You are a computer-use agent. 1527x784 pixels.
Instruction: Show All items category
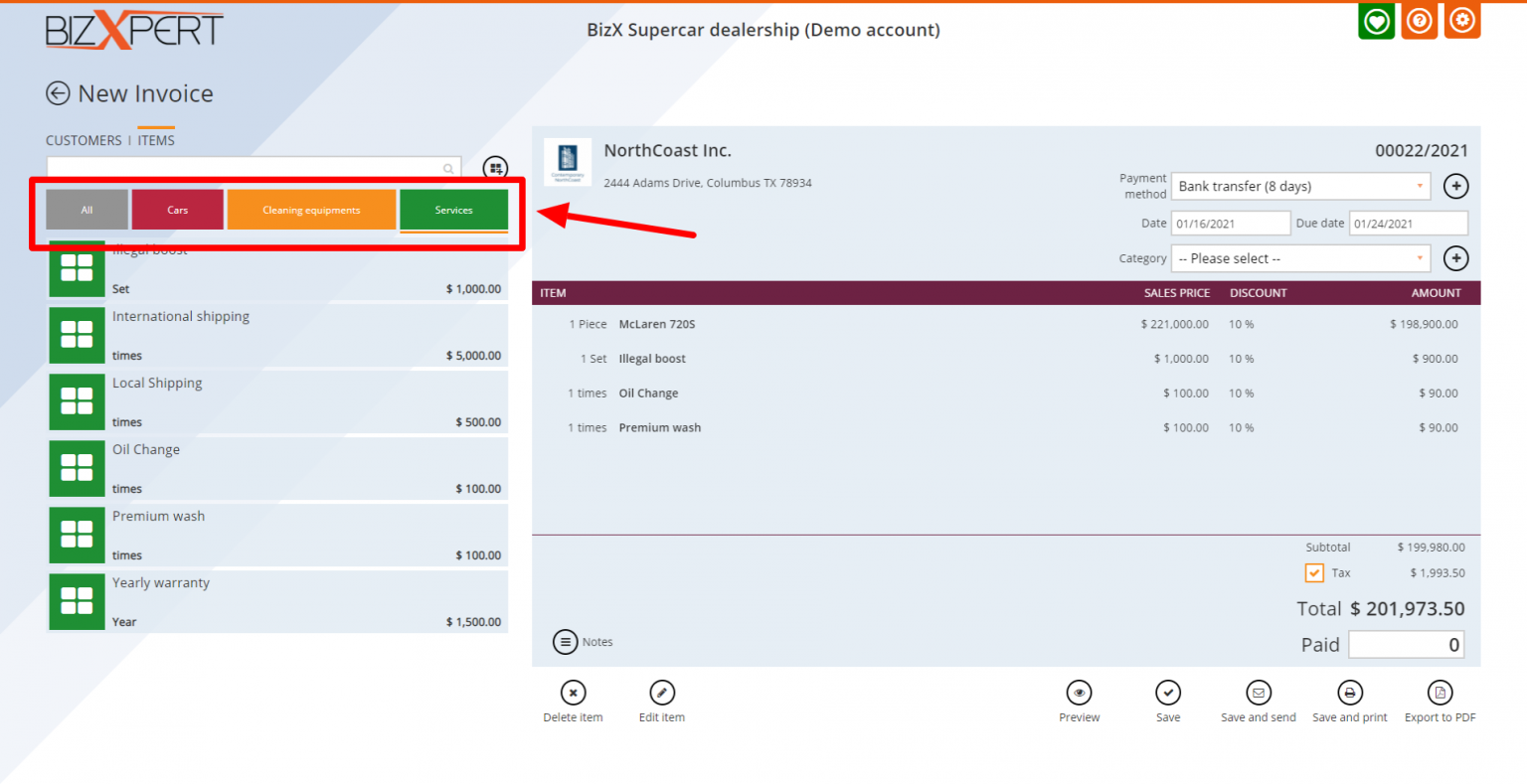click(x=86, y=210)
